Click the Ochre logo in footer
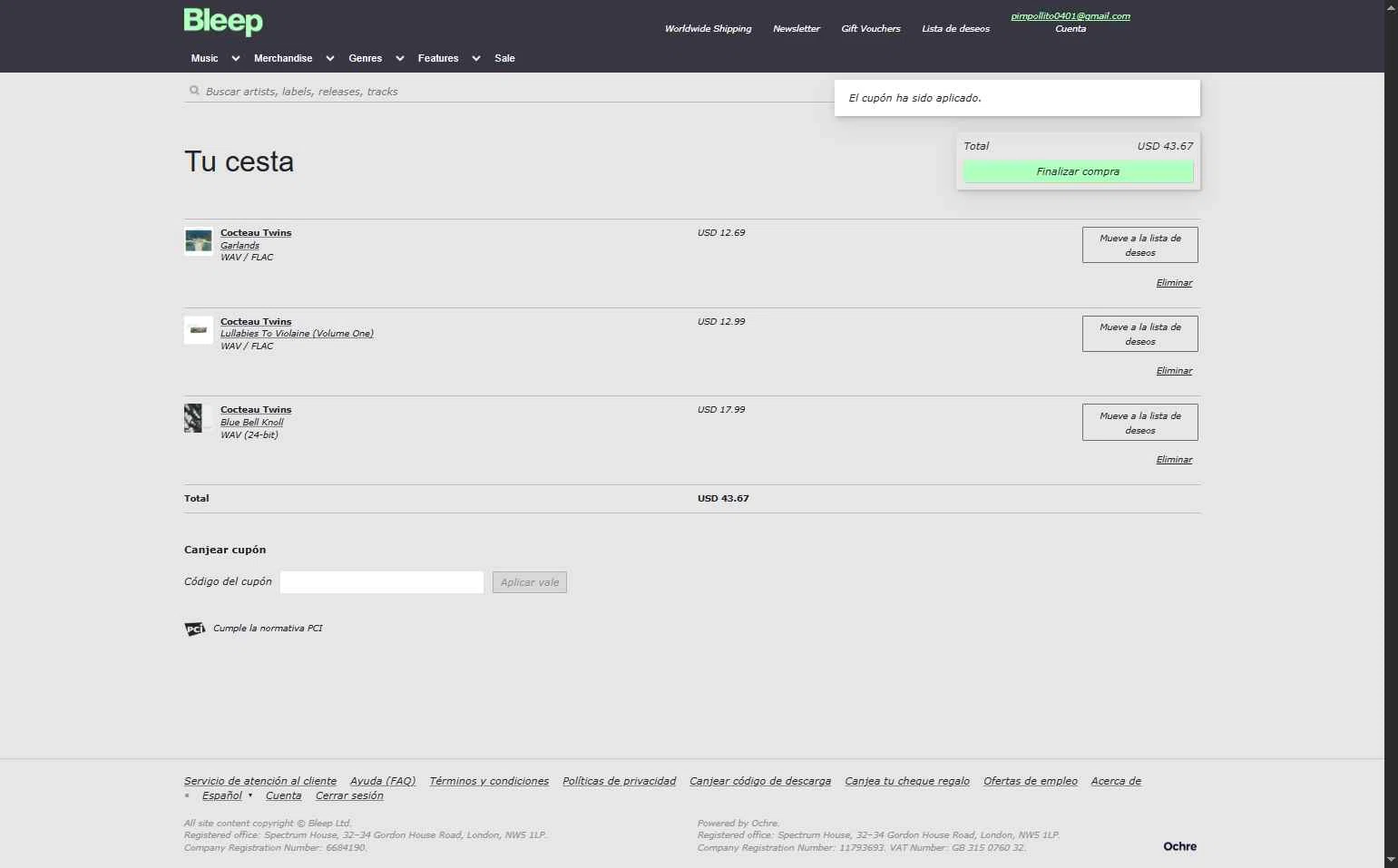Image resolution: width=1398 pixels, height=868 pixels. tap(1179, 846)
